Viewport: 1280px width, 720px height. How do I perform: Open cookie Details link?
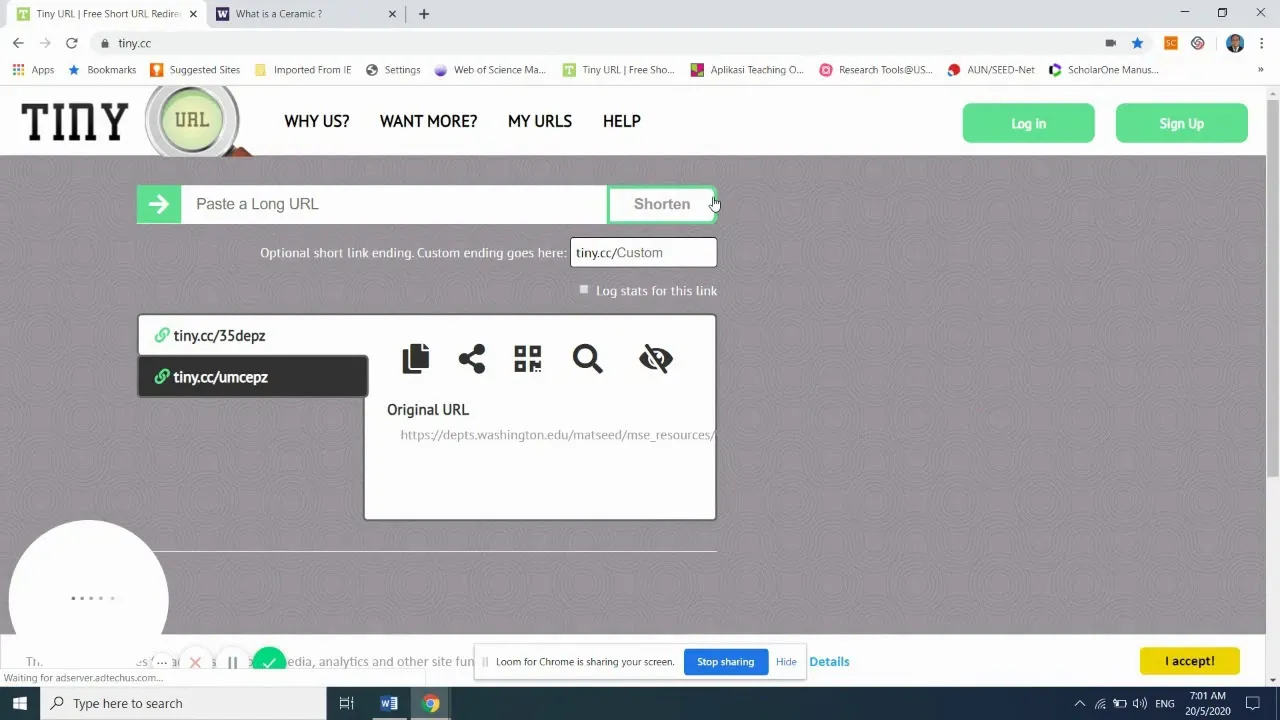(829, 662)
